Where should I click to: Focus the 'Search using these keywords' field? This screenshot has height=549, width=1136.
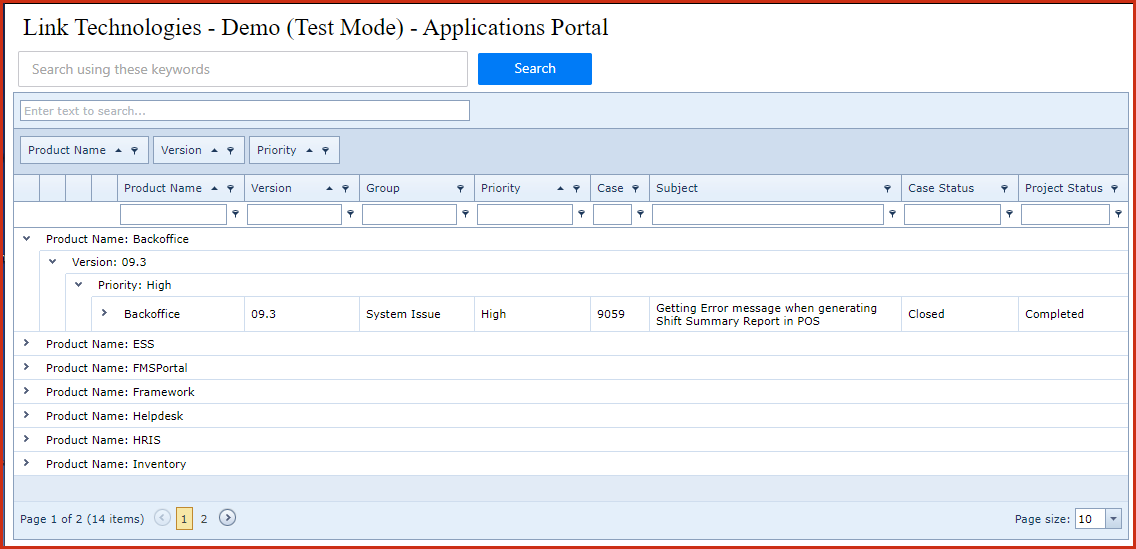(x=243, y=70)
